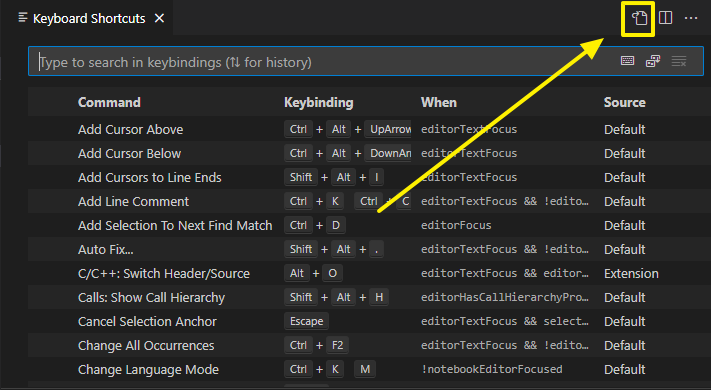This screenshot has height=390, width=711.
Task: Click the Extension source cell
Action: 631,273
